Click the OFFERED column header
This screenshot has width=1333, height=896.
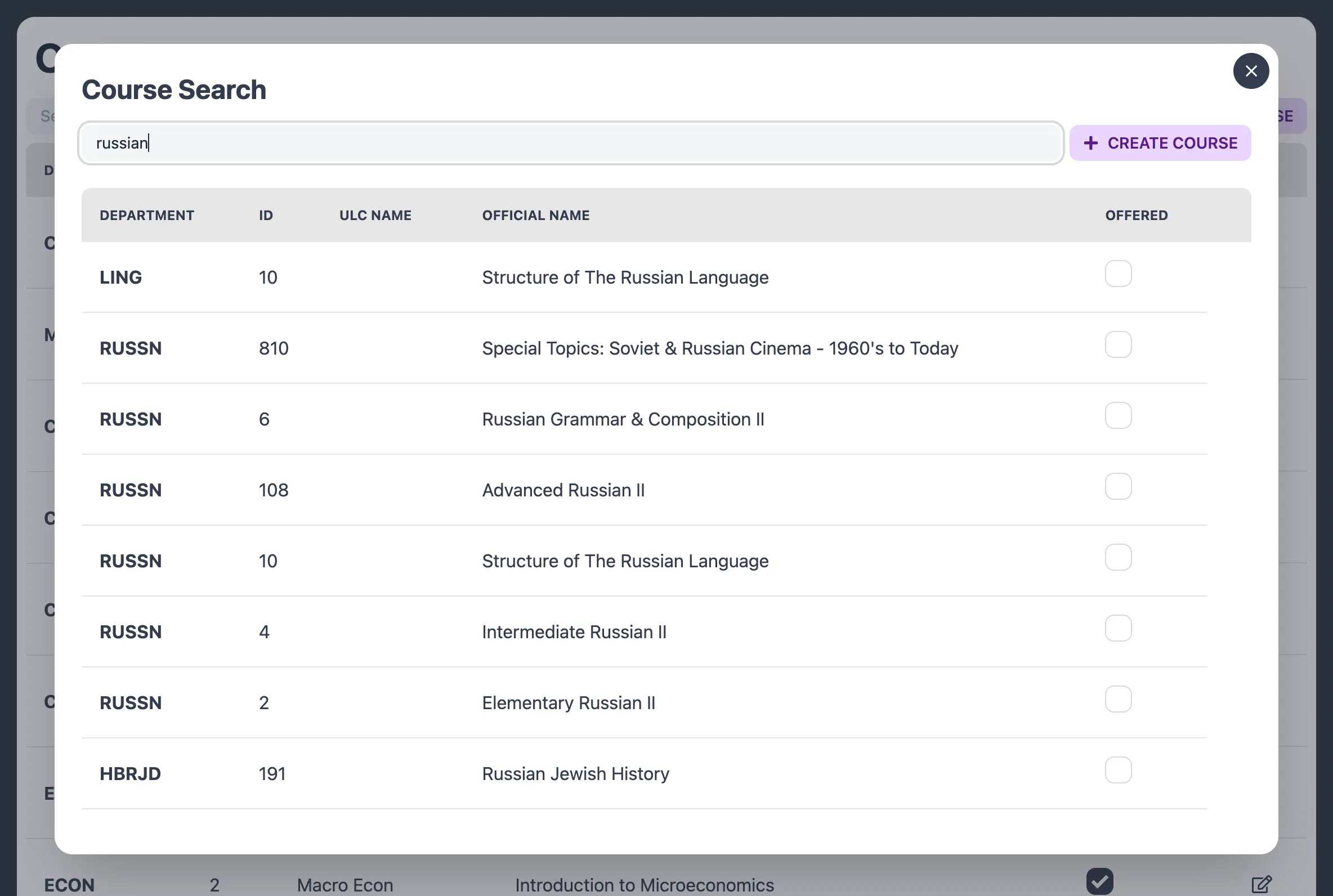click(x=1136, y=216)
